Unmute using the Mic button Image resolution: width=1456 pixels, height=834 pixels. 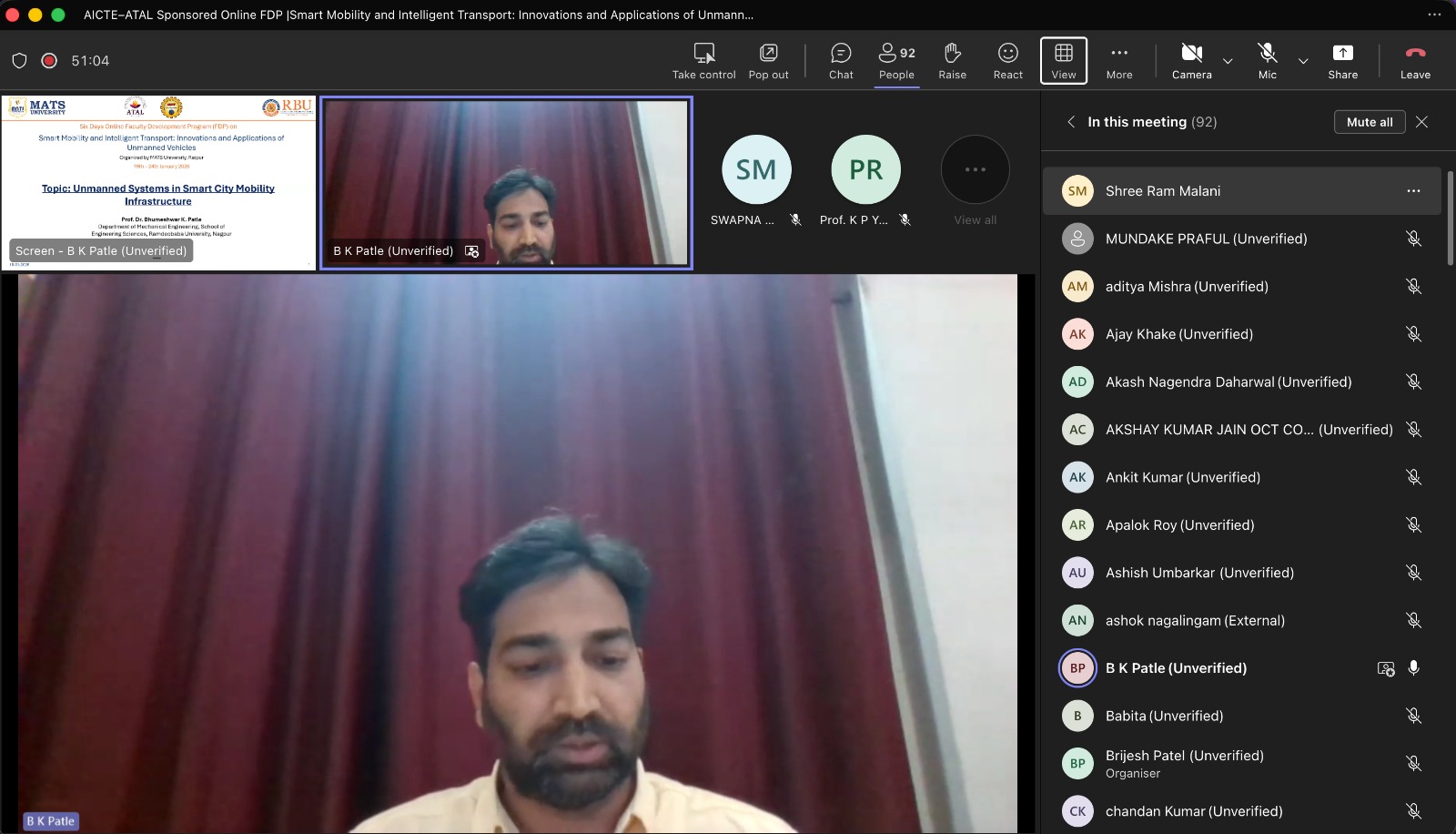click(x=1267, y=61)
